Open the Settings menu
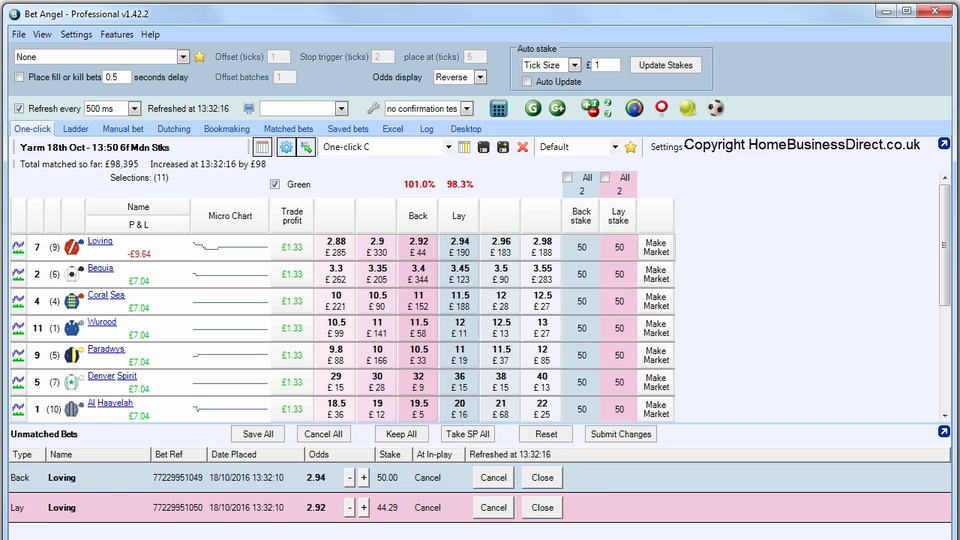This screenshot has height=540, width=960. [x=76, y=34]
